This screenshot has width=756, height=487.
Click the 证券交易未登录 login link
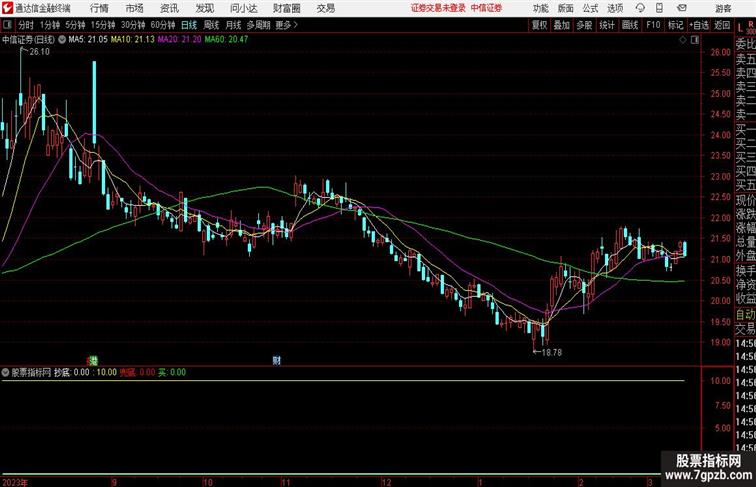438,8
